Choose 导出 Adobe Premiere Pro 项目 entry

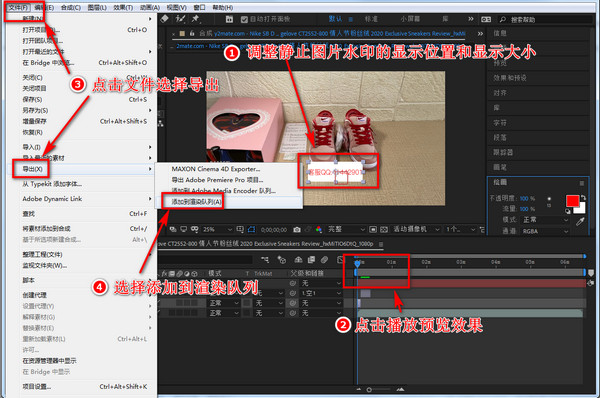coord(229,180)
